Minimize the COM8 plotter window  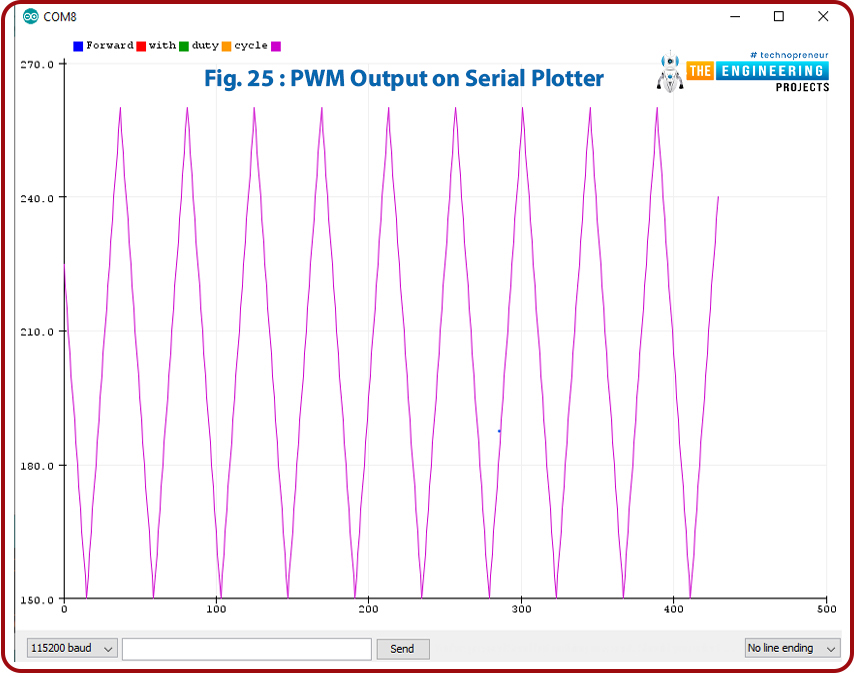click(x=734, y=17)
